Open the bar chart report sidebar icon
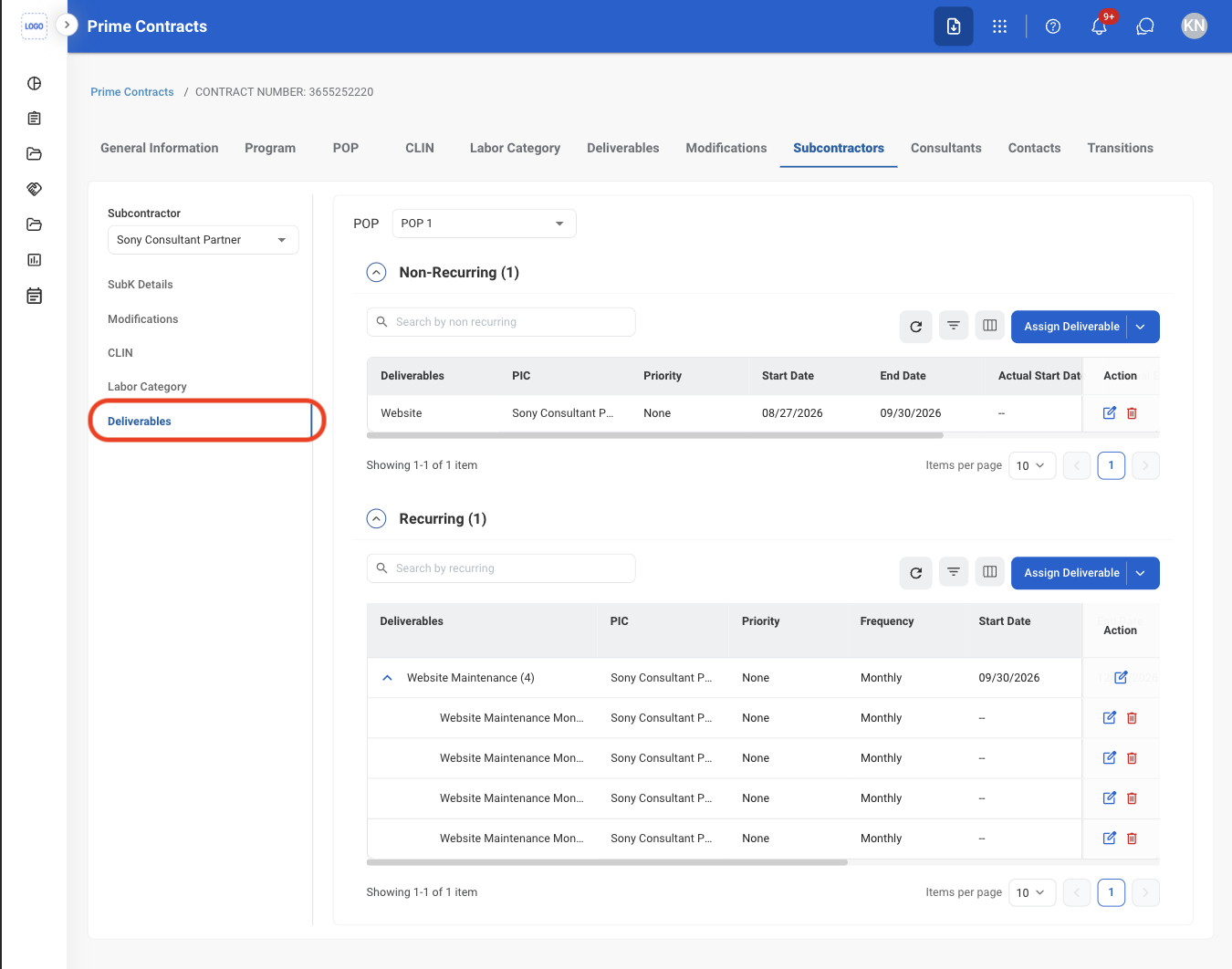 pyautogui.click(x=35, y=260)
